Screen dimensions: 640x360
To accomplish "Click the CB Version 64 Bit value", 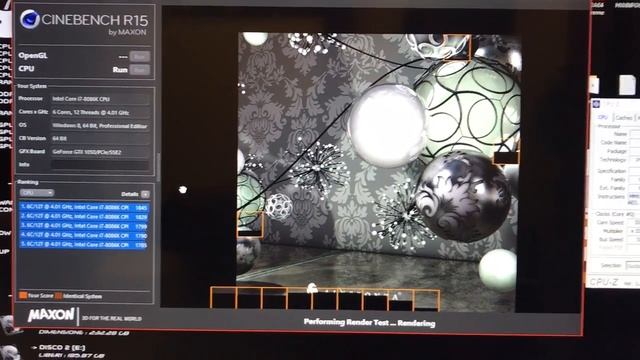I will 100,139.
